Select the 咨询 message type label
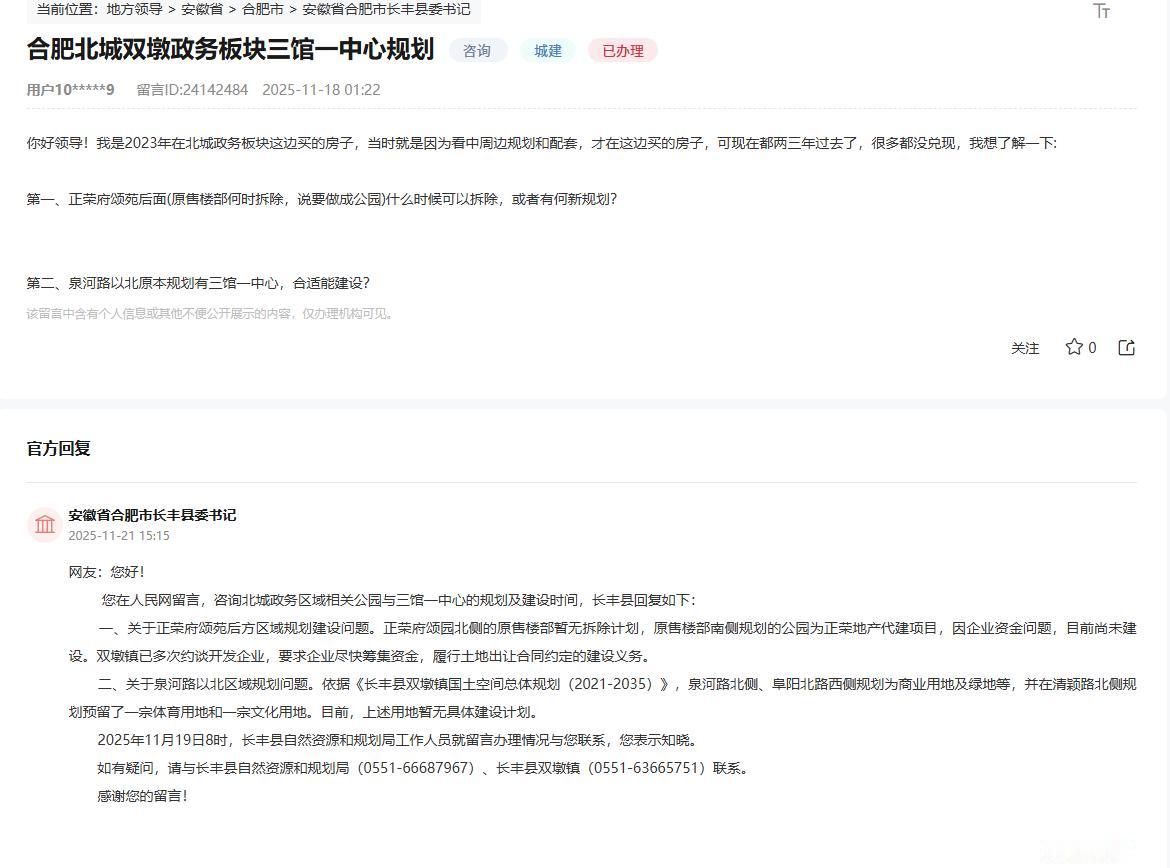 point(478,50)
